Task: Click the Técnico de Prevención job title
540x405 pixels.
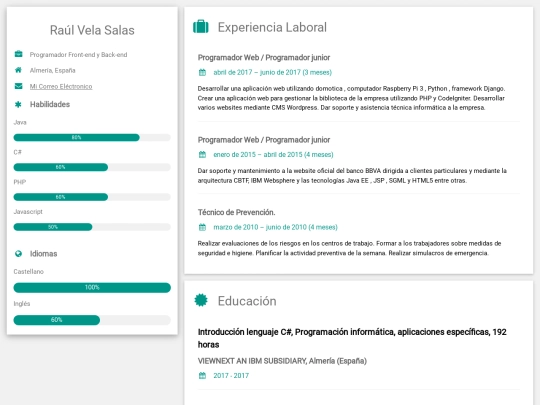Action: click(x=236, y=212)
